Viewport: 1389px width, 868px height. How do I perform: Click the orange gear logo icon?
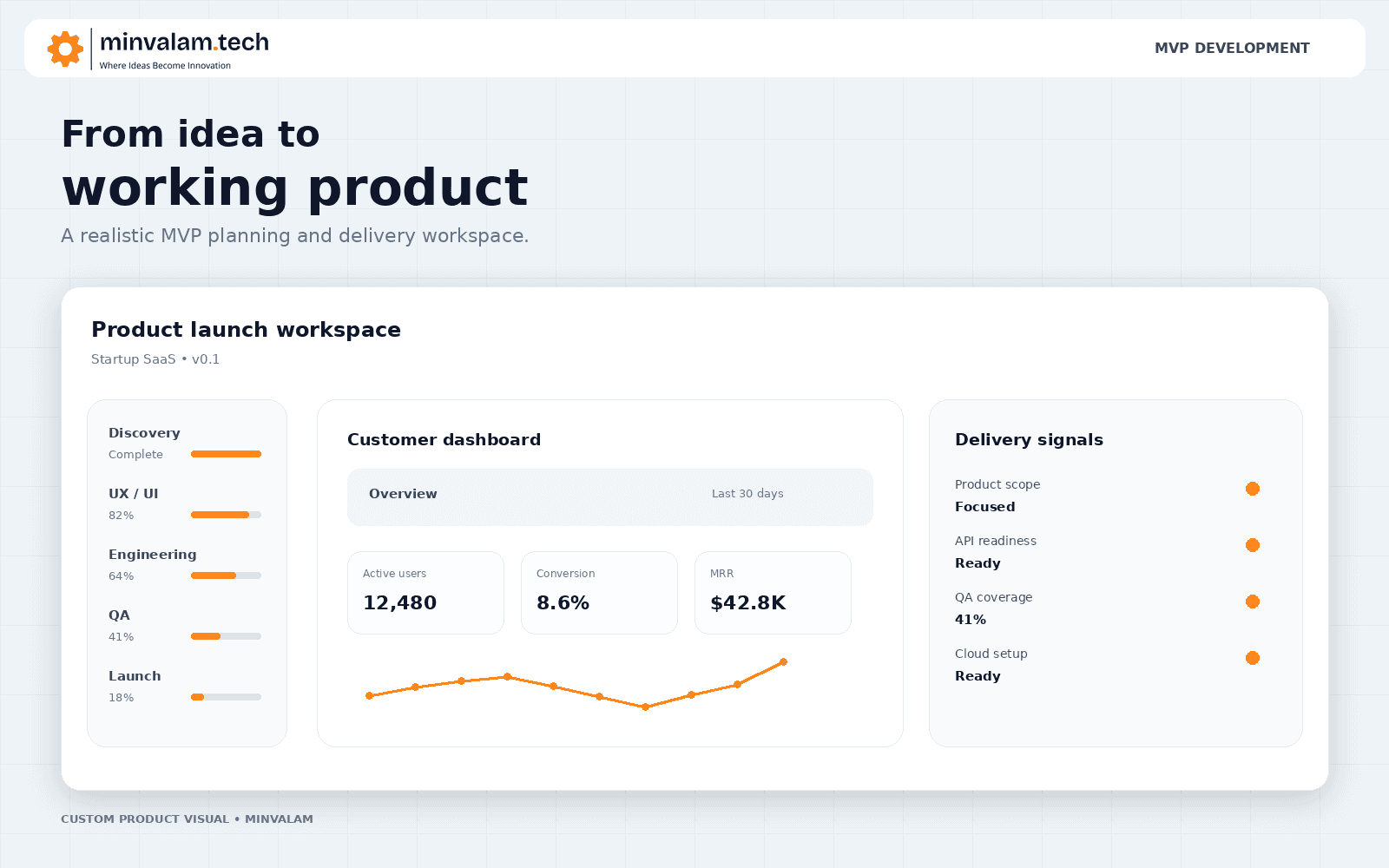(65, 49)
